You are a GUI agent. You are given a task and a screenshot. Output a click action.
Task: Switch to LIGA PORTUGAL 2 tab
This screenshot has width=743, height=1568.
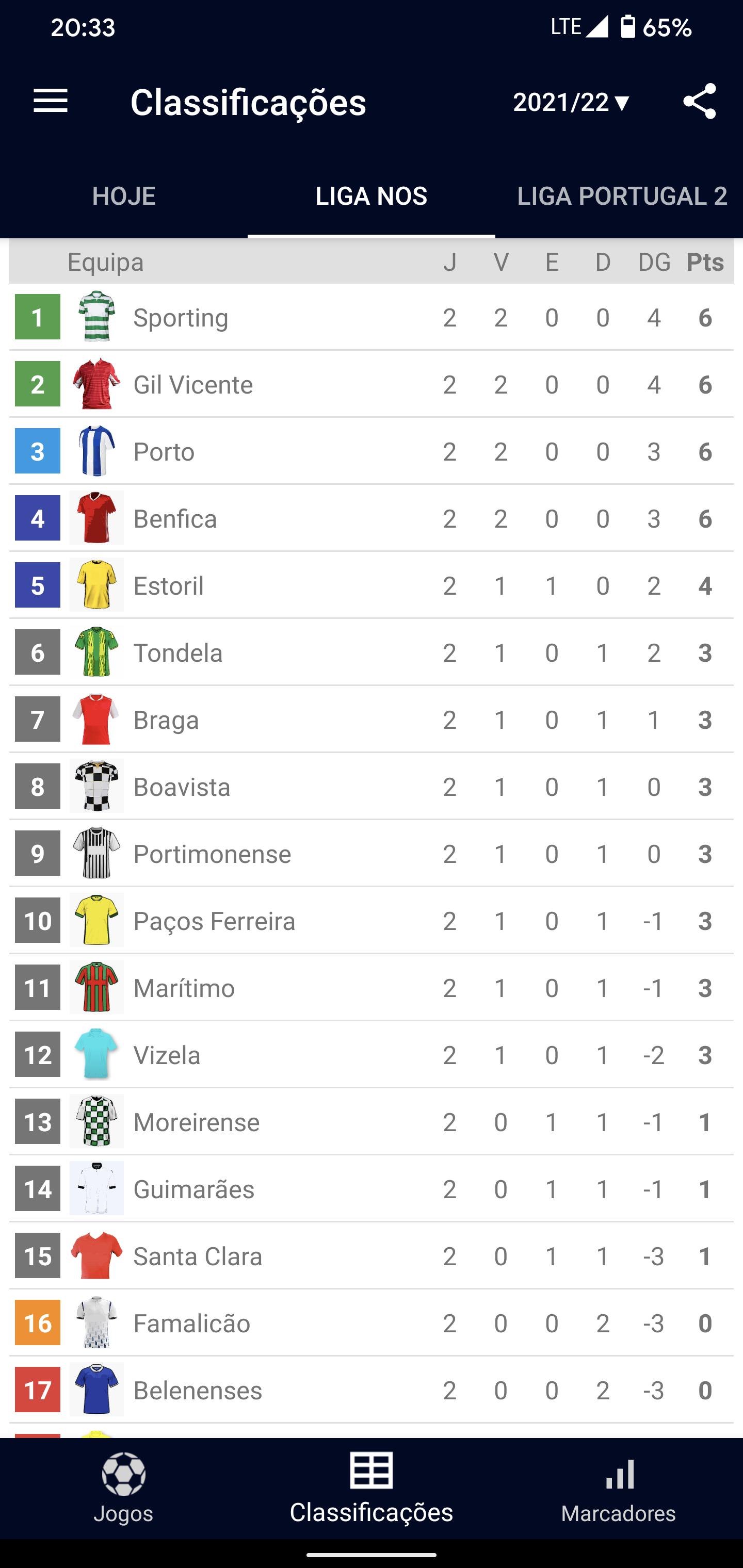(x=621, y=196)
